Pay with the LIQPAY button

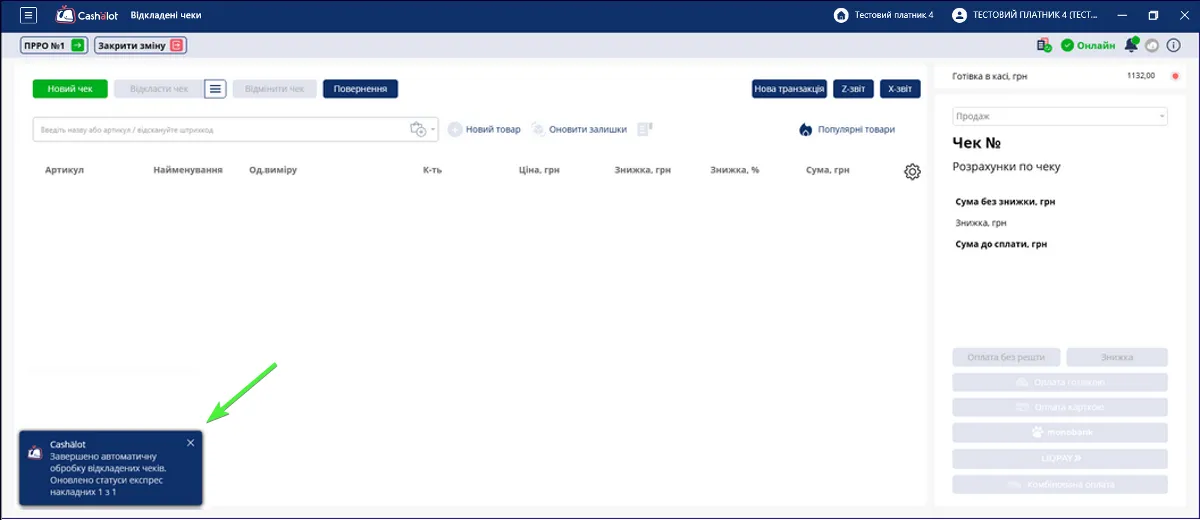pyautogui.click(x=1060, y=459)
